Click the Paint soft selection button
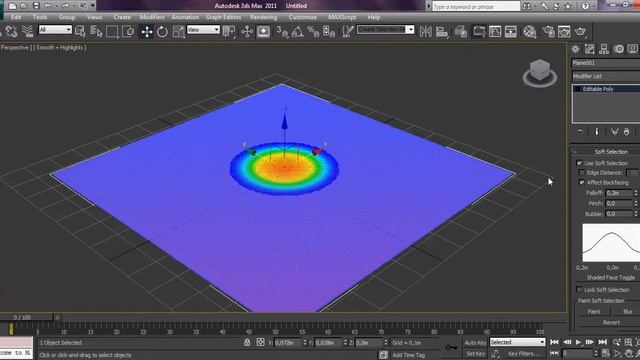This screenshot has height=360, width=640. point(593,311)
